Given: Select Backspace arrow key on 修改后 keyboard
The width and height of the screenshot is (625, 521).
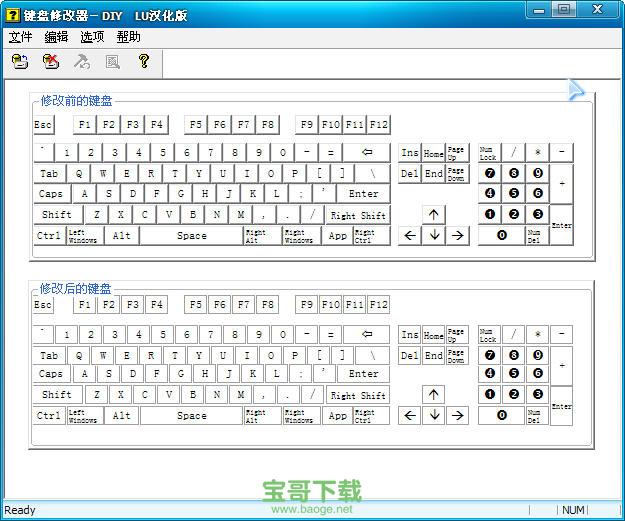Looking at the screenshot, I should [367, 334].
